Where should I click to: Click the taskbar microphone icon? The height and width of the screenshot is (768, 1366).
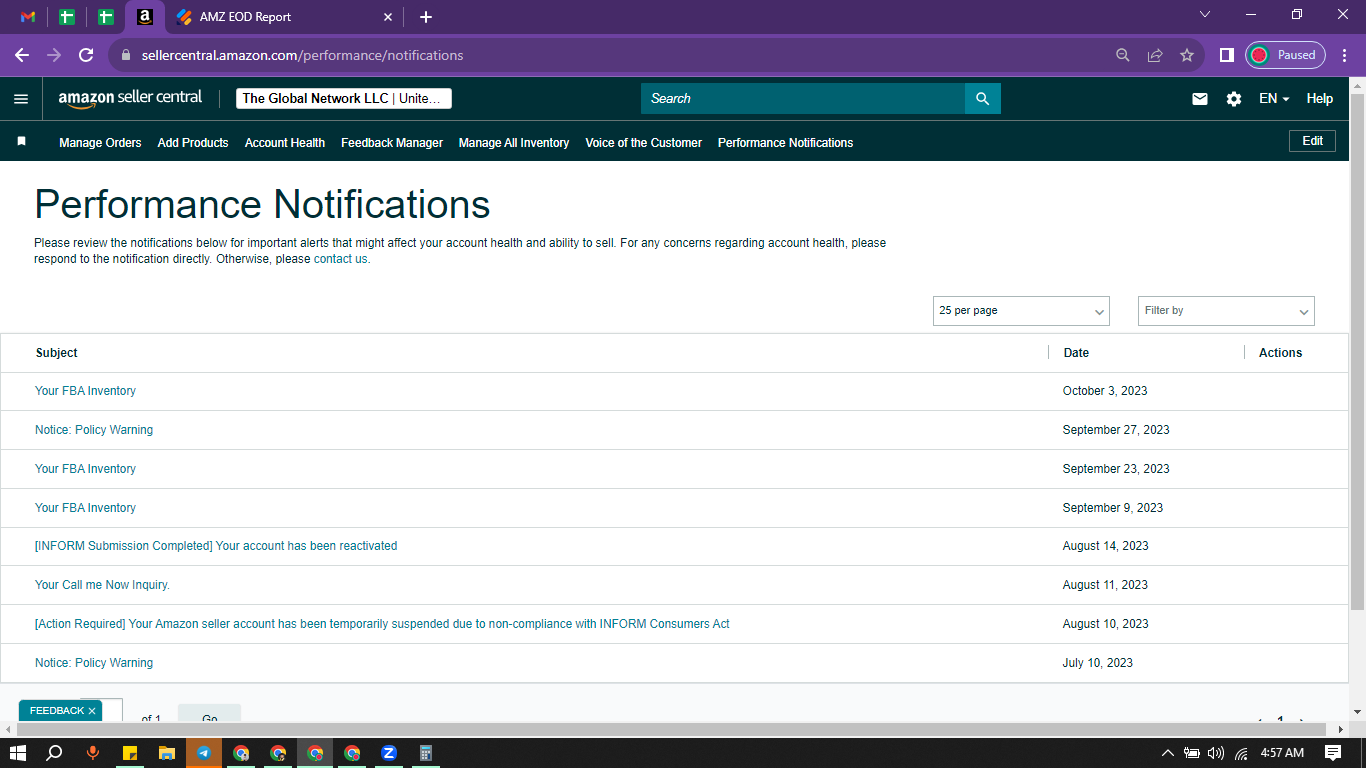(x=93, y=753)
